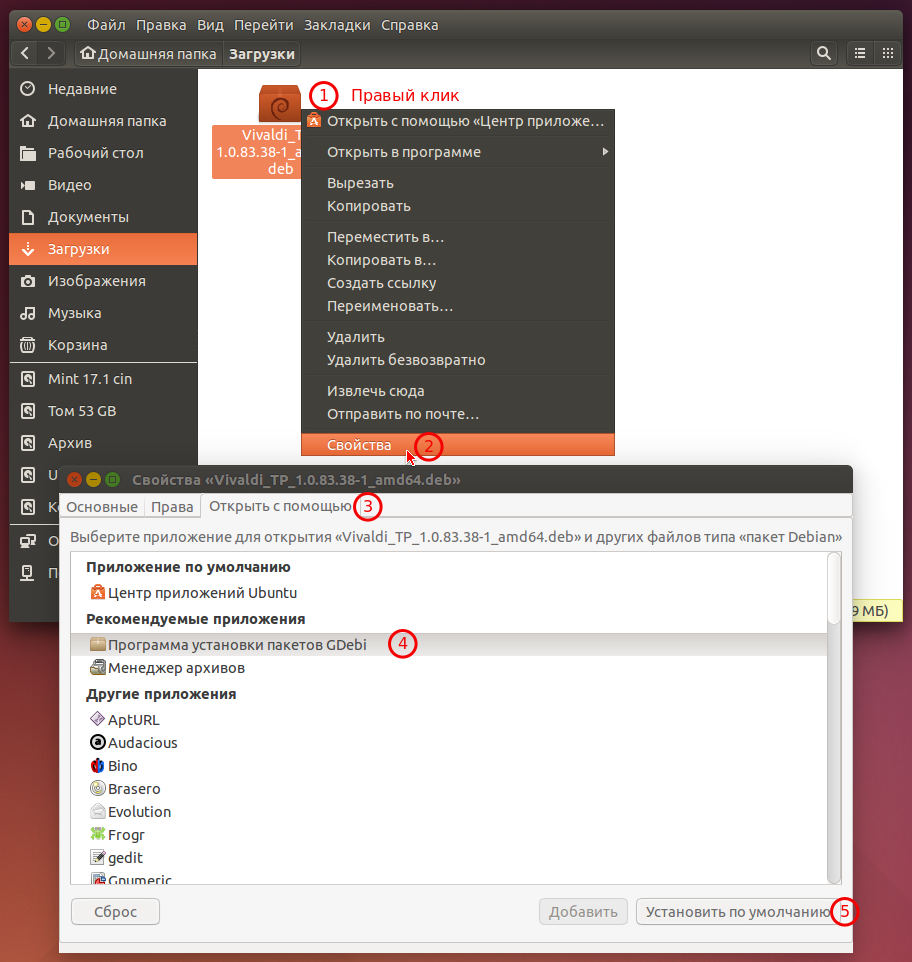The height and width of the screenshot is (962, 912).
Task: Open the search magnifier in file manager toolbar
Action: [x=824, y=53]
